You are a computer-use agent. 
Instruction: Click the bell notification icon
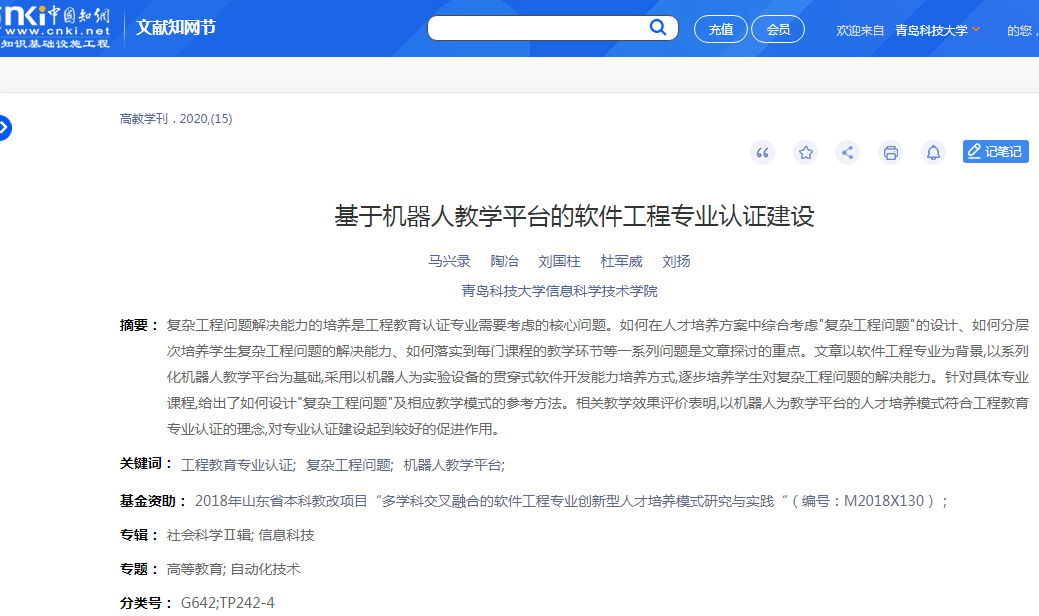(933, 152)
